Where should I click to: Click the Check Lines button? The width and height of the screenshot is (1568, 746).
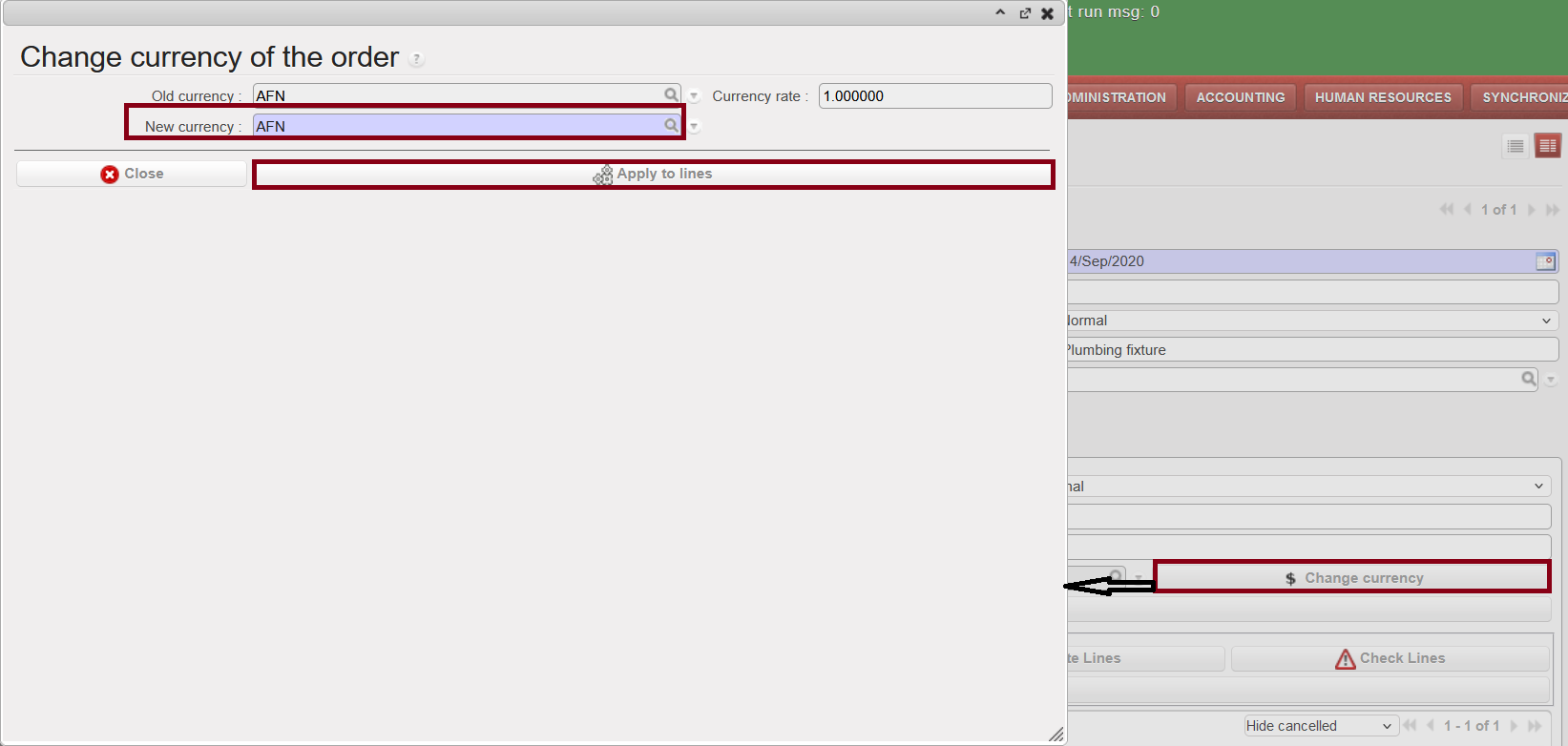[1390, 658]
